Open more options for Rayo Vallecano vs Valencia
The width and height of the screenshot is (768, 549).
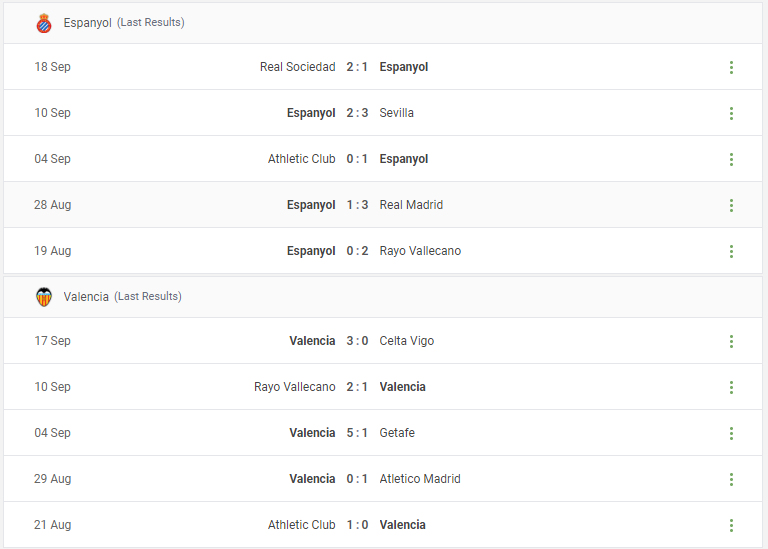731,388
